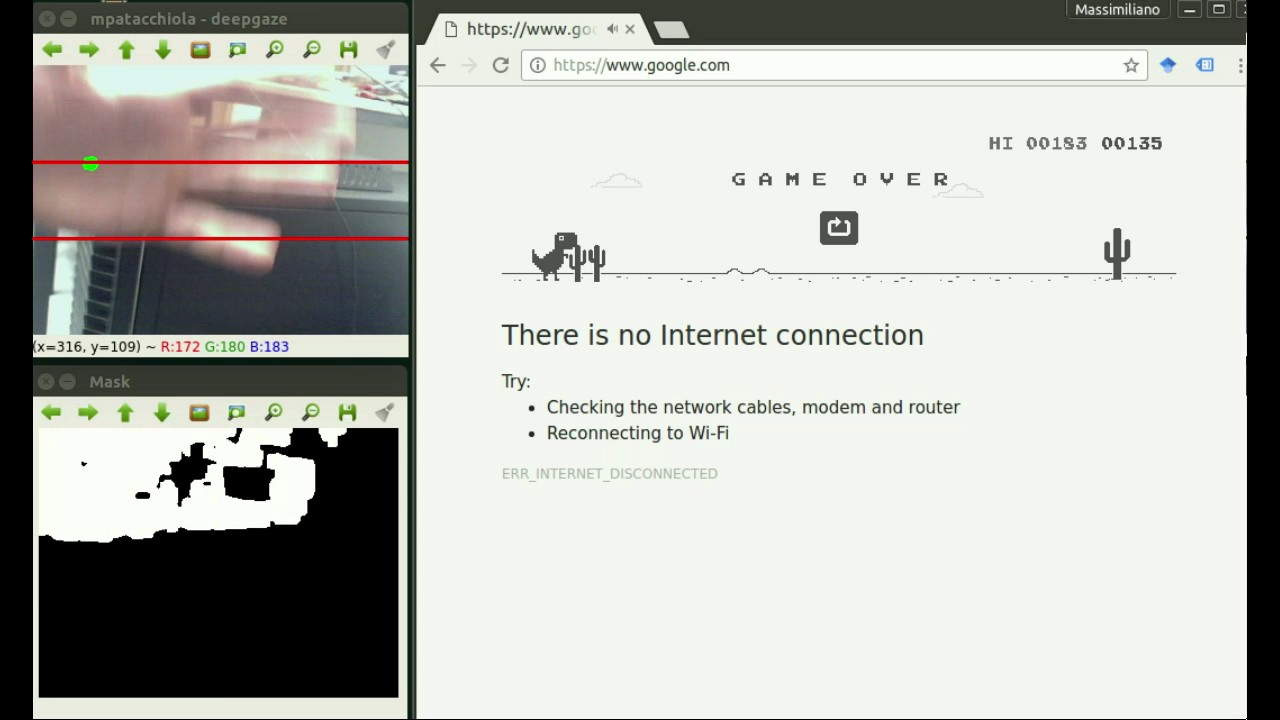The image size is (1280, 720).
Task: Click the T-Rex dinosaur in the game
Action: click(x=553, y=255)
